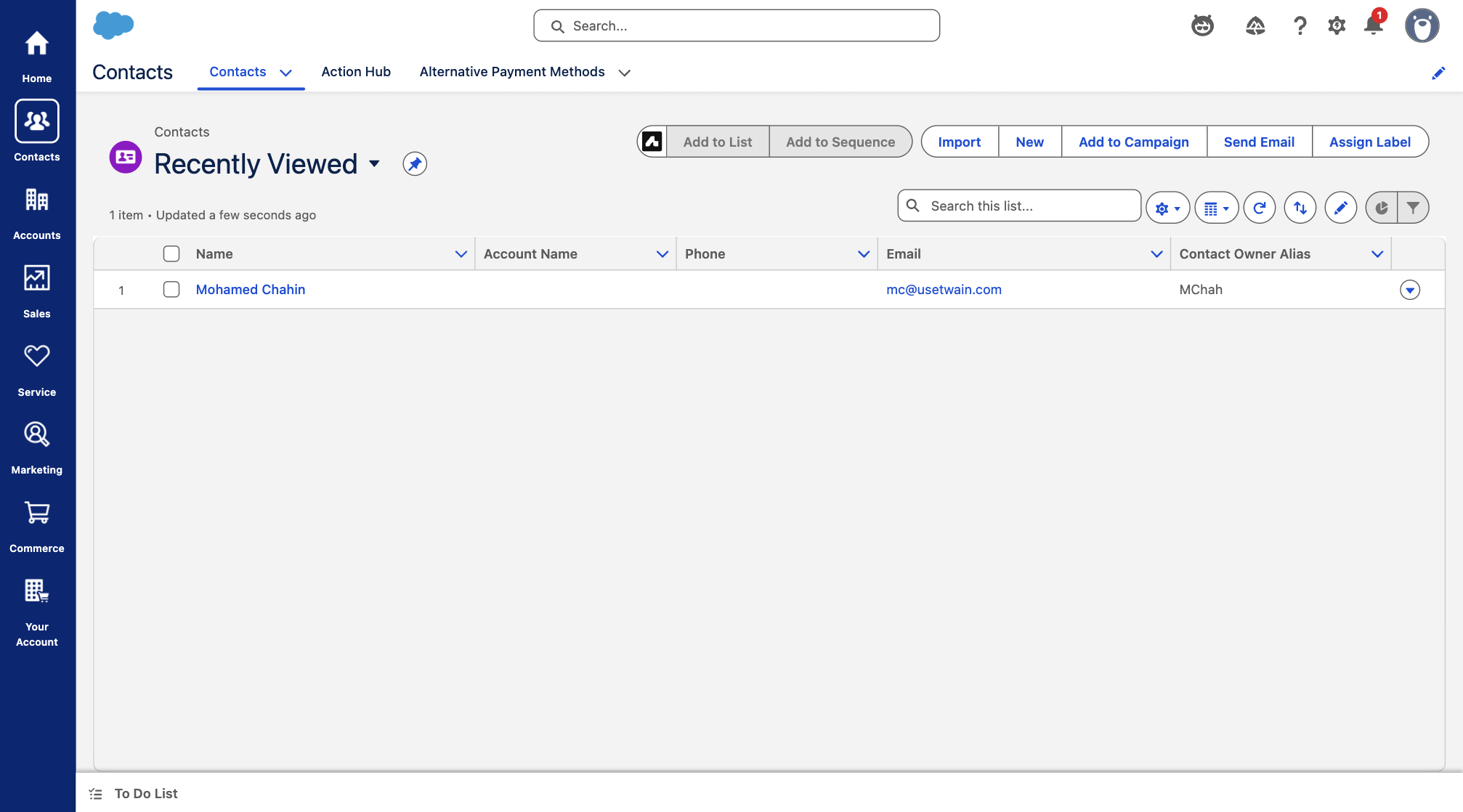Open the Help question mark
This screenshot has height=812, width=1463.
[1300, 26]
